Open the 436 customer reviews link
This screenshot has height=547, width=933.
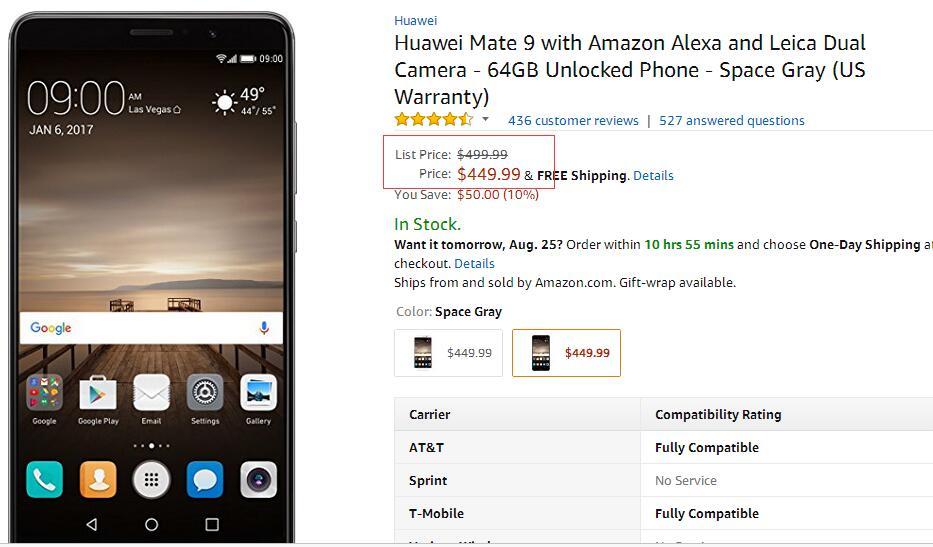tap(573, 121)
